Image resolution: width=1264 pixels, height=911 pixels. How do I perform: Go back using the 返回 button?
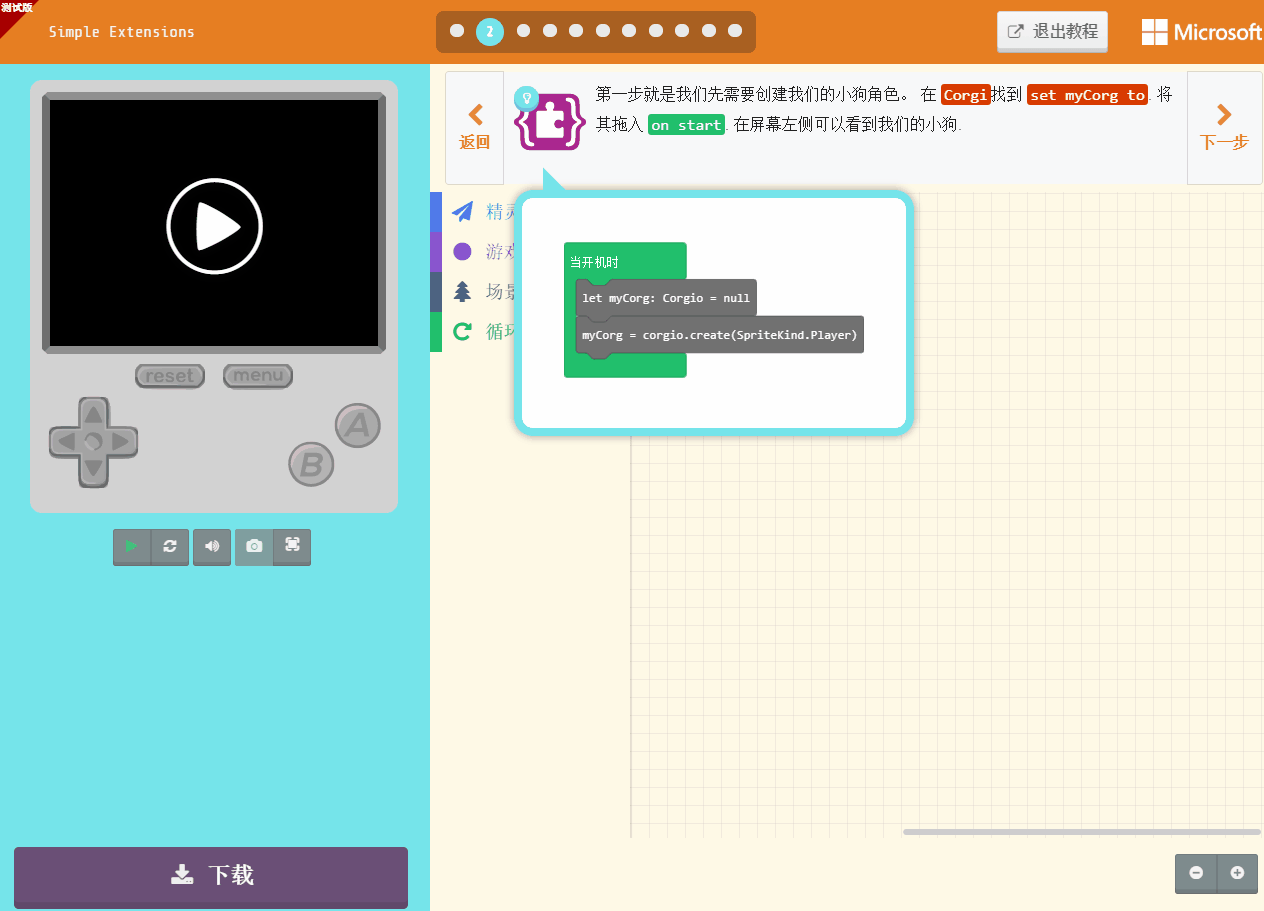pyautogui.click(x=474, y=127)
